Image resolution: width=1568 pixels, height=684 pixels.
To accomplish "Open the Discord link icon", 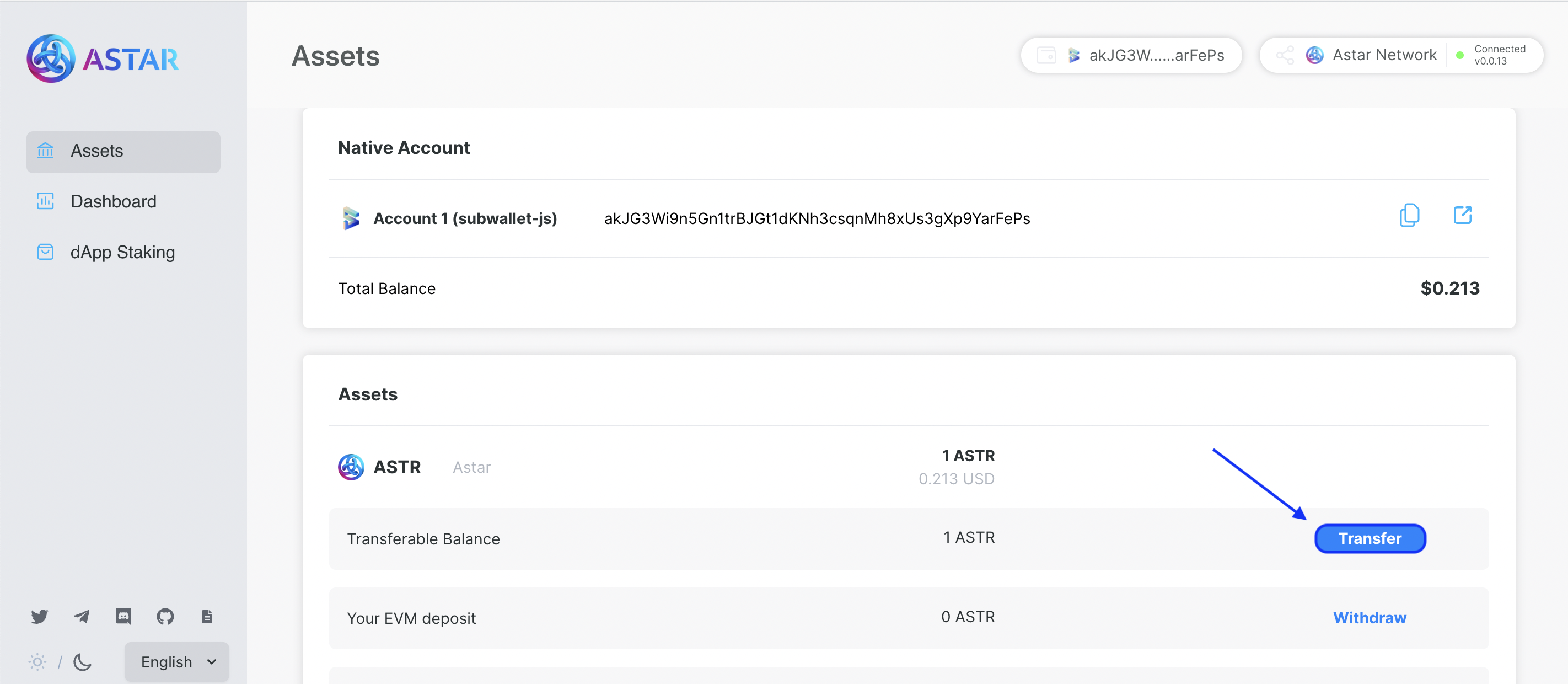I will [123, 616].
